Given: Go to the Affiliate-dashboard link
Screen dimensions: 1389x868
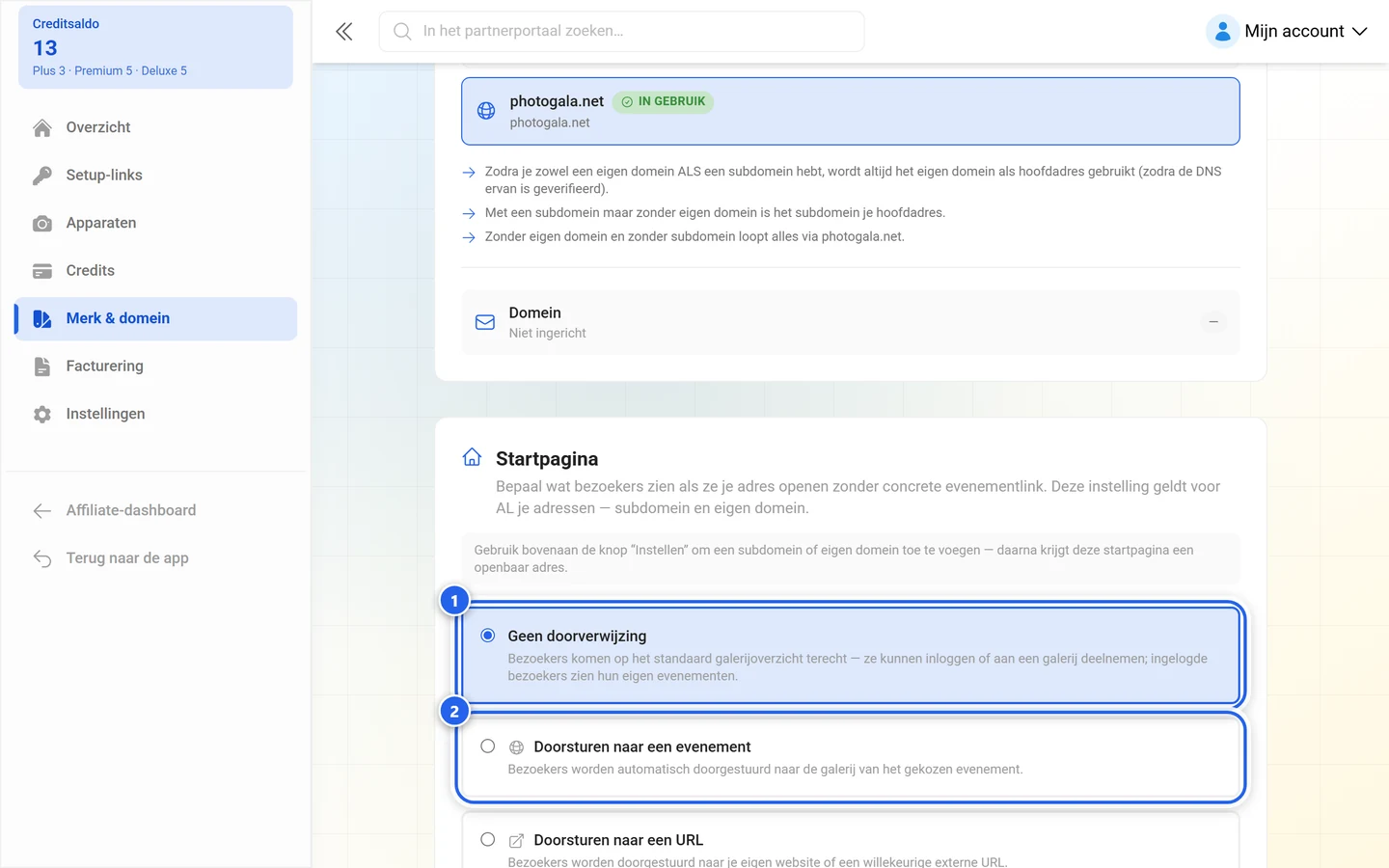Looking at the screenshot, I should point(155,510).
